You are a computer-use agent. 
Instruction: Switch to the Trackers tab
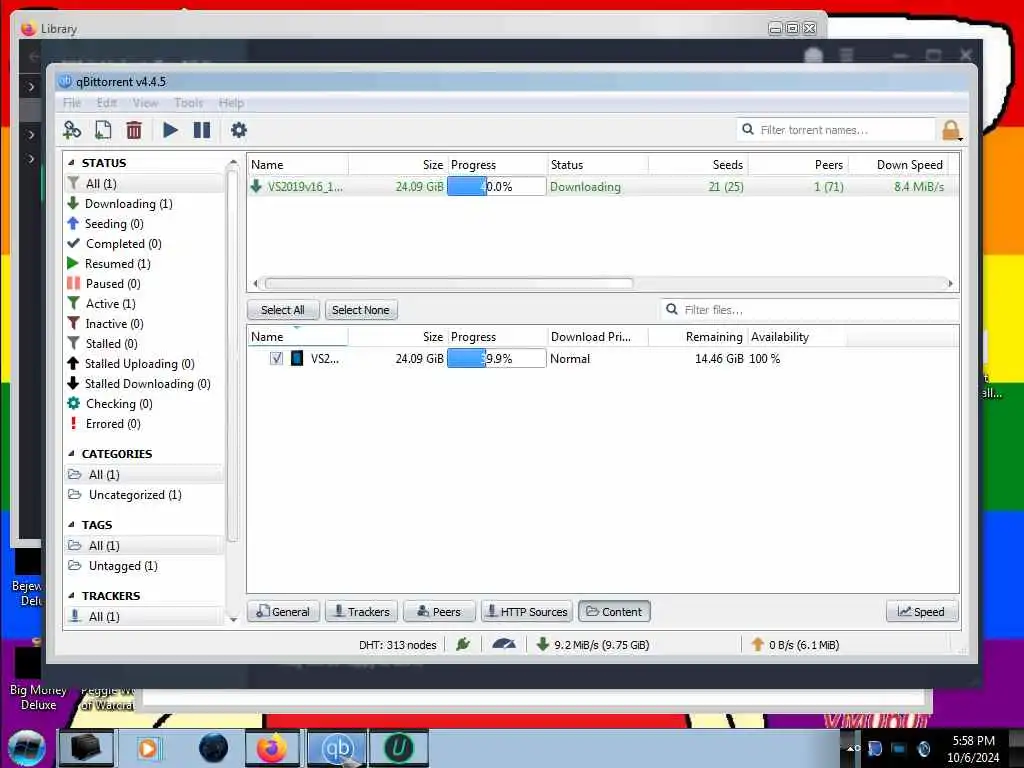point(361,612)
